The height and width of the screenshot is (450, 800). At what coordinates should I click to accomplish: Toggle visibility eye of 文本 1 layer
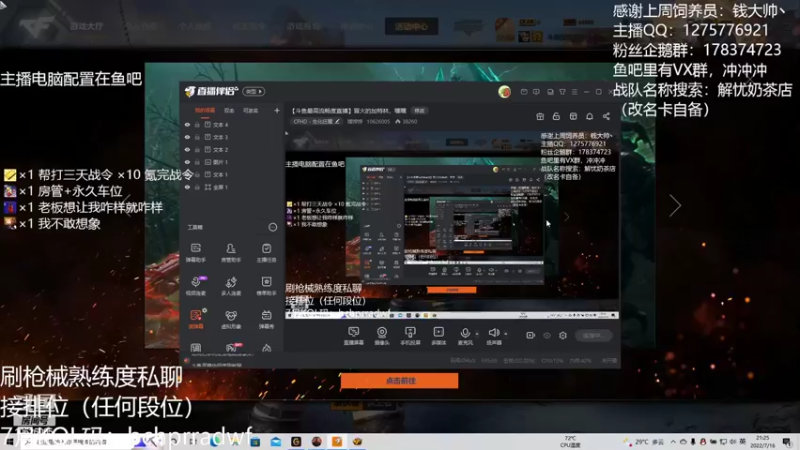[187, 174]
